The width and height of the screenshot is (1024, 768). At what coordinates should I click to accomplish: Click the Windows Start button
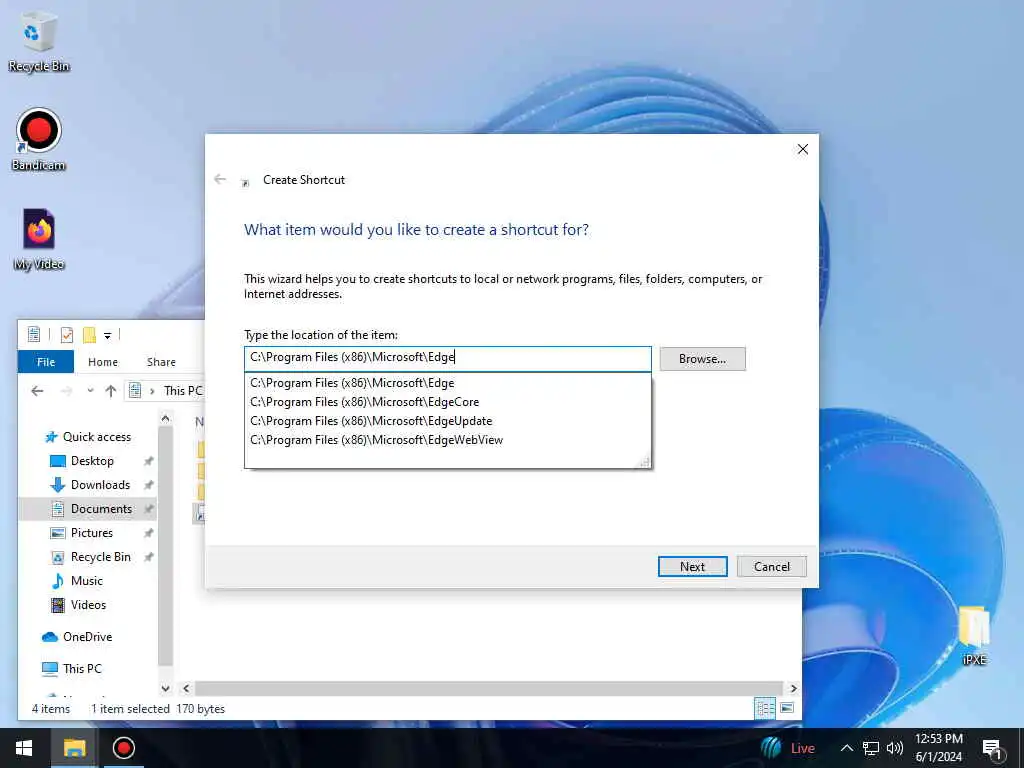click(24, 748)
